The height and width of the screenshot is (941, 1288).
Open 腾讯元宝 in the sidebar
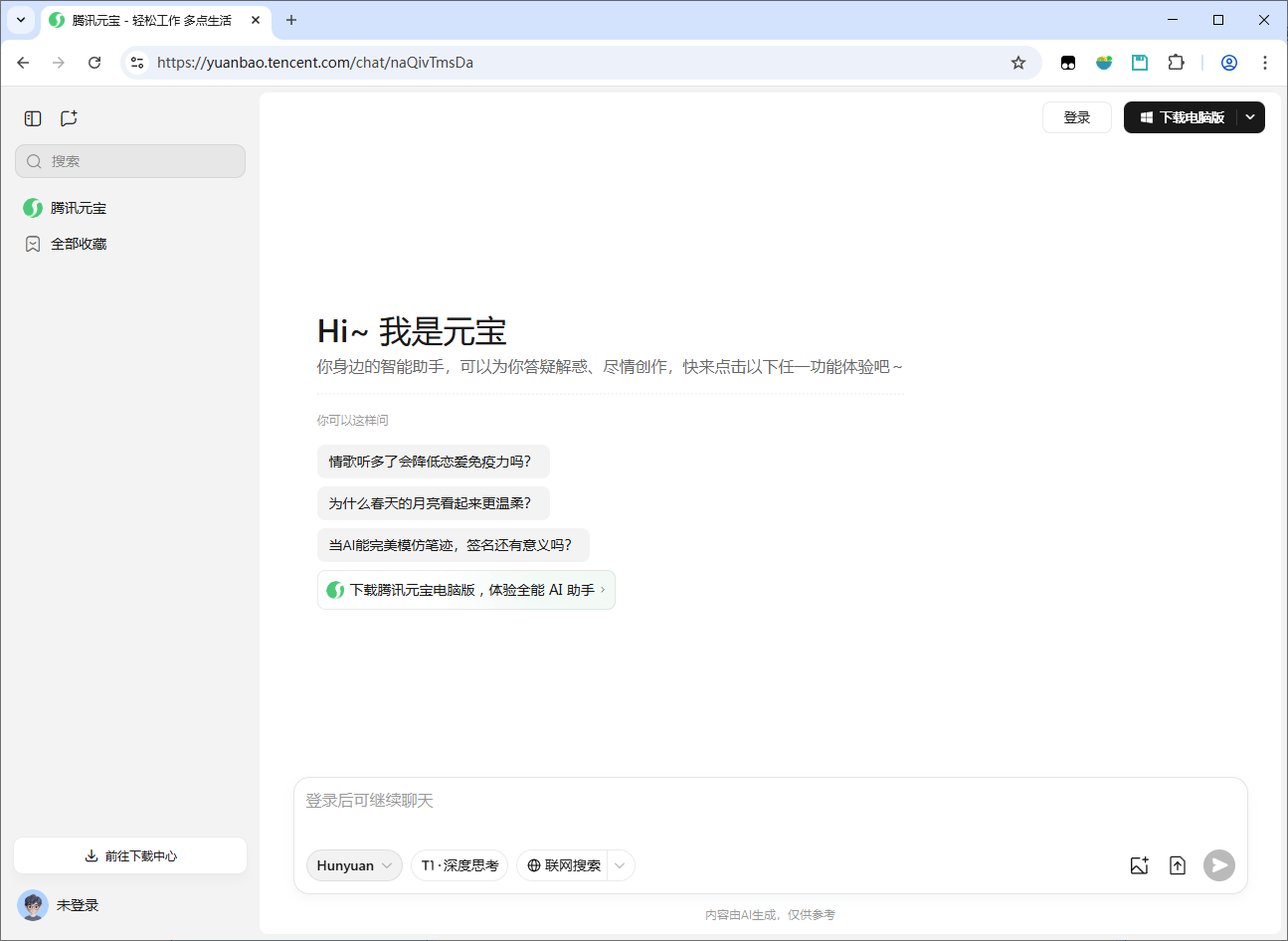click(78, 208)
